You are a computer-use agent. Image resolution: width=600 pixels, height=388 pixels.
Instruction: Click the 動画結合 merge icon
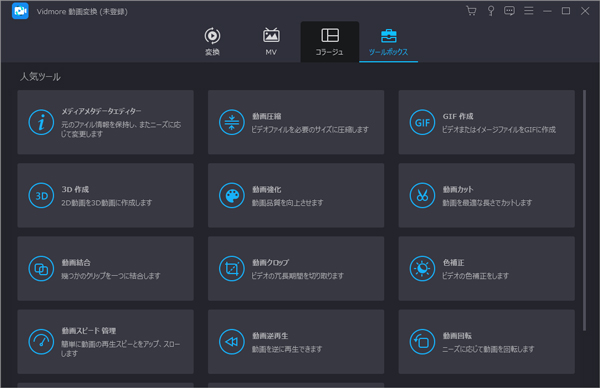pyautogui.click(x=41, y=269)
